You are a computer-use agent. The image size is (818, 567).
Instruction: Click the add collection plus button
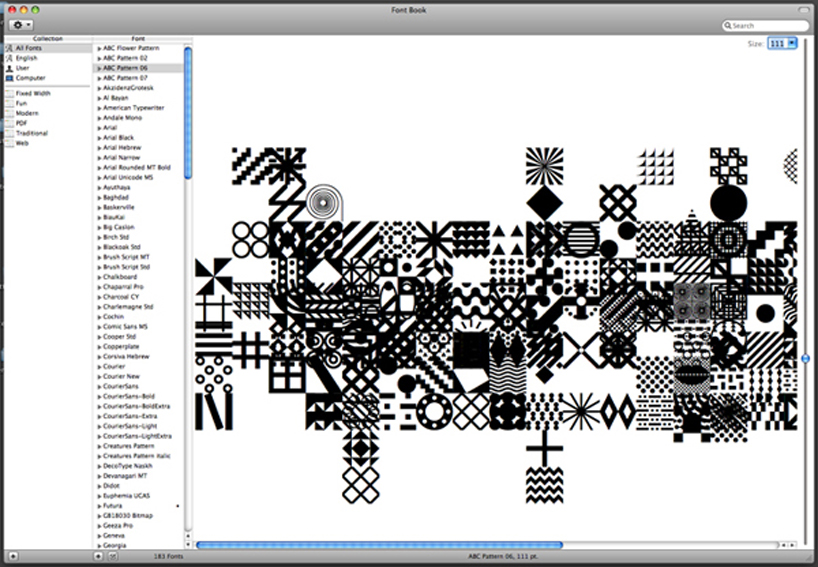[x=12, y=556]
